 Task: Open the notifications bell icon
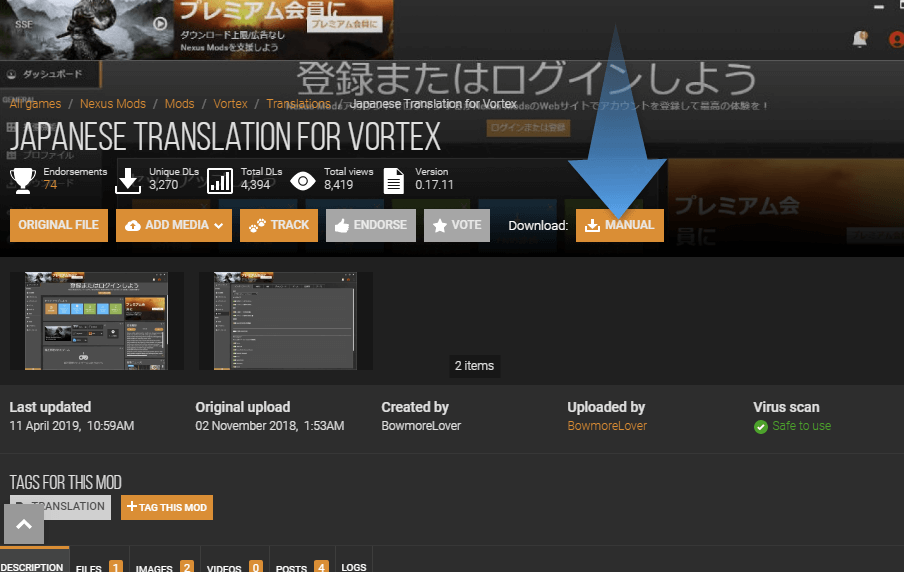(860, 39)
